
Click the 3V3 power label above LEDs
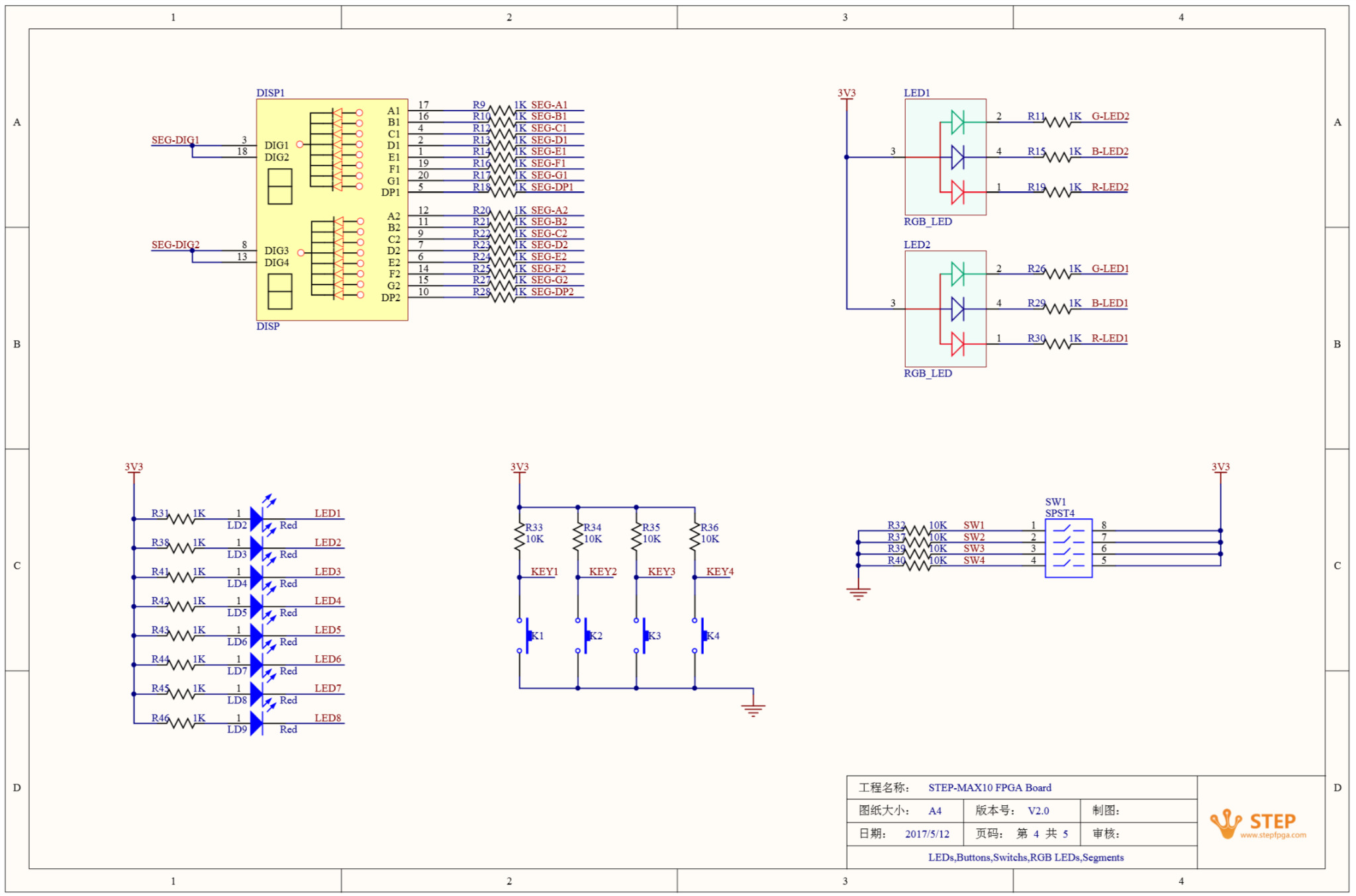click(x=134, y=467)
